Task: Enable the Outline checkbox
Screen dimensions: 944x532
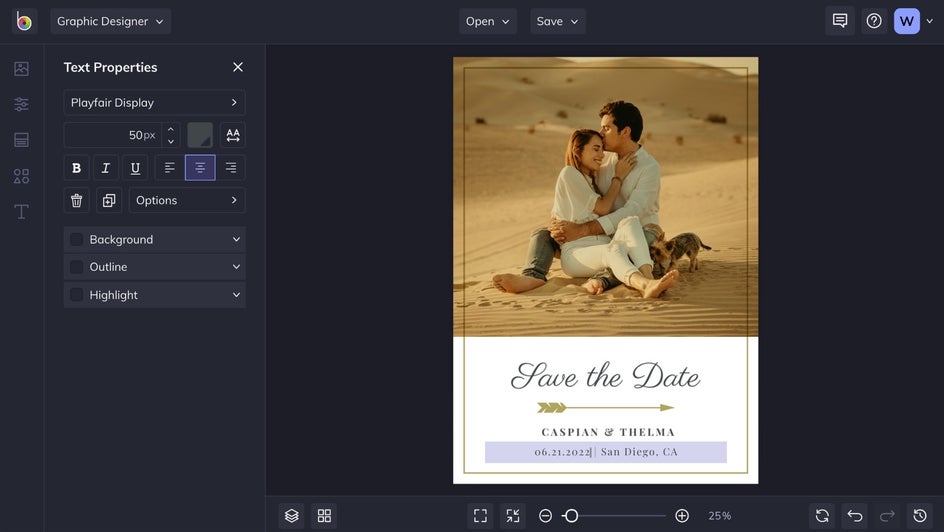Action: click(x=77, y=267)
